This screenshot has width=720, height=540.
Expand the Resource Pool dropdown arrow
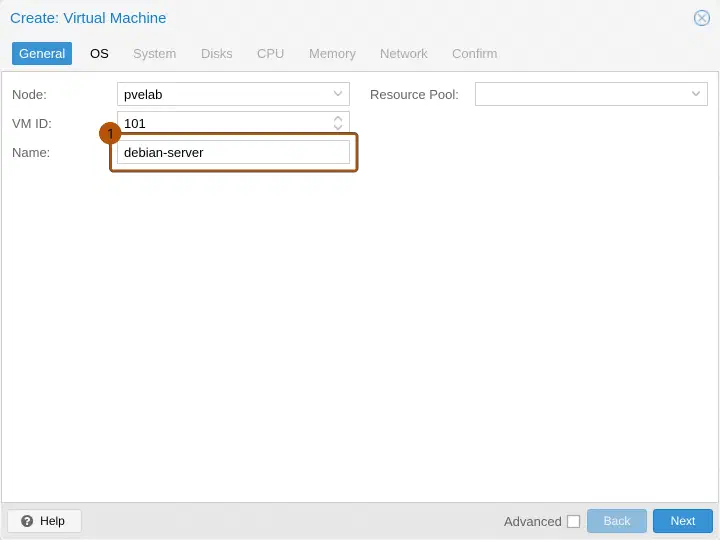pos(696,94)
